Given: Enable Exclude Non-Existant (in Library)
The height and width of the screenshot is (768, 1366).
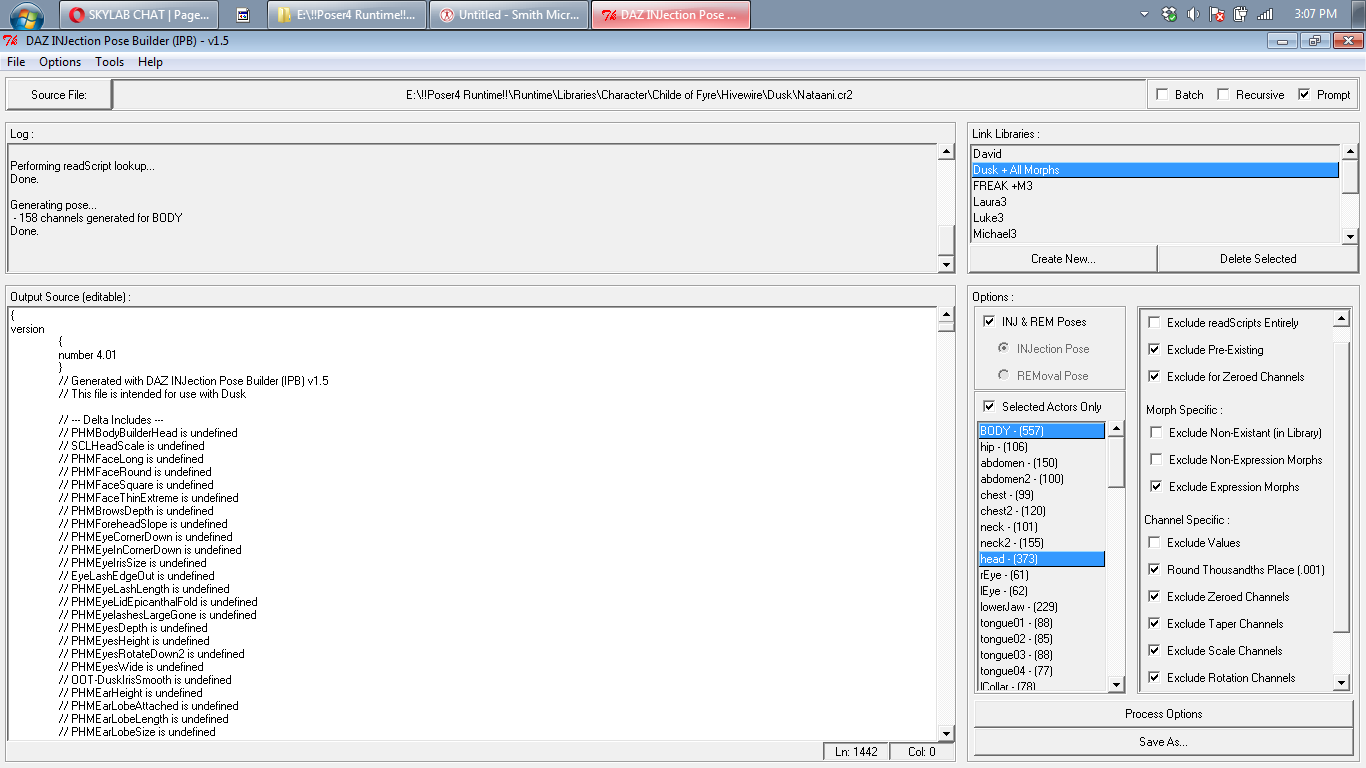Looking at the screenshot, I should tap(1156, 433).
